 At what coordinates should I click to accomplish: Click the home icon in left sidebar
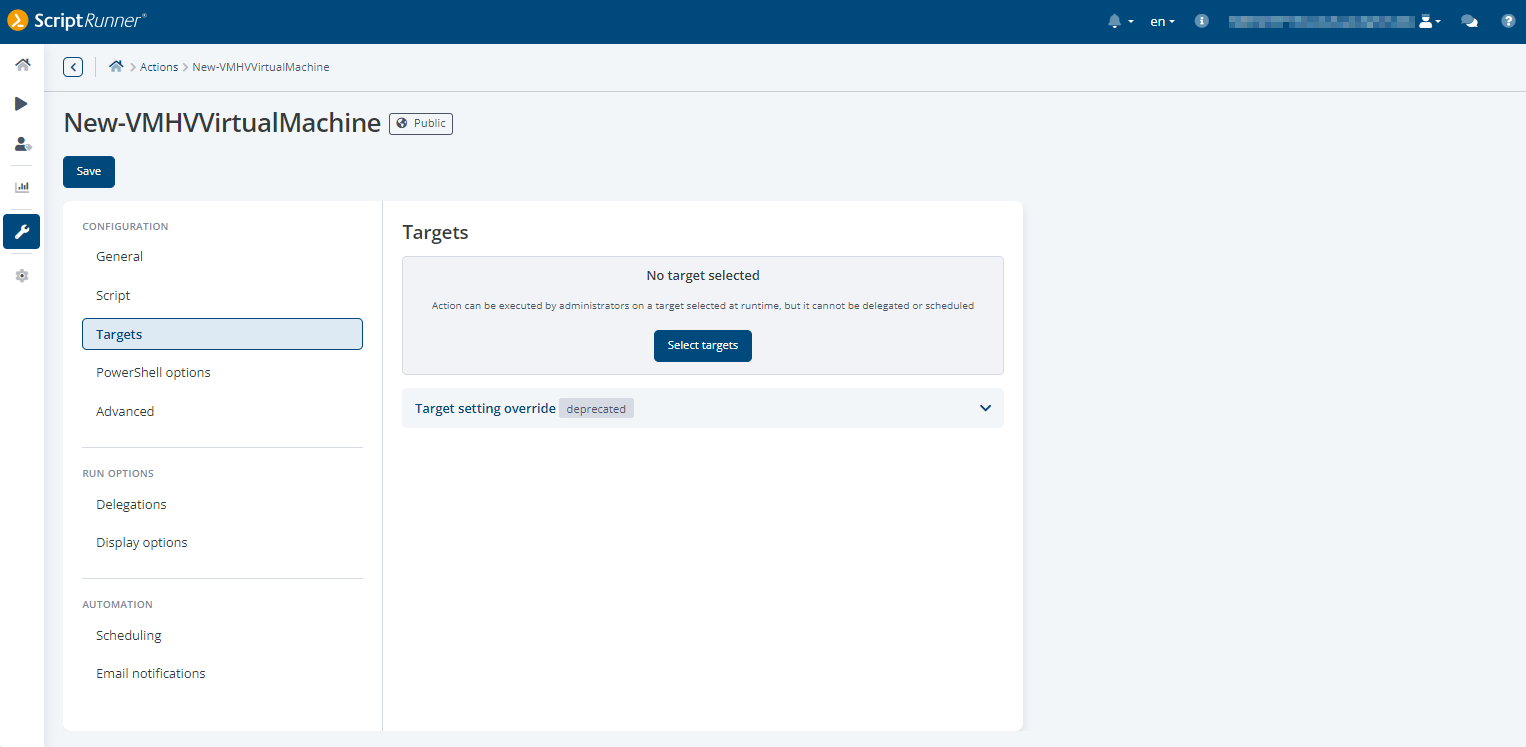tap(22, 65)
